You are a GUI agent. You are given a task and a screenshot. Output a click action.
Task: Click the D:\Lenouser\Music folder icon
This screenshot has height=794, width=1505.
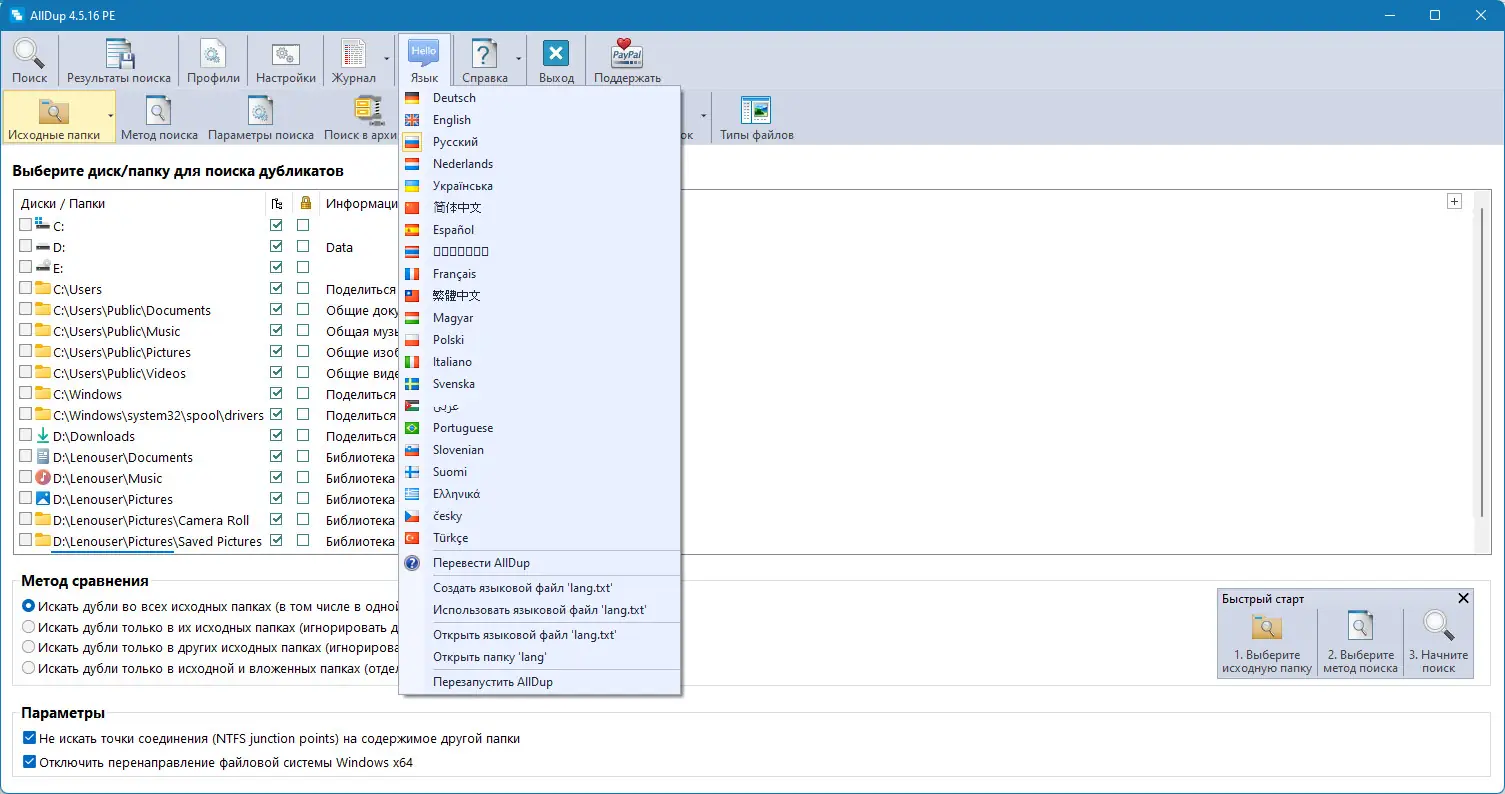pos(43,478)
